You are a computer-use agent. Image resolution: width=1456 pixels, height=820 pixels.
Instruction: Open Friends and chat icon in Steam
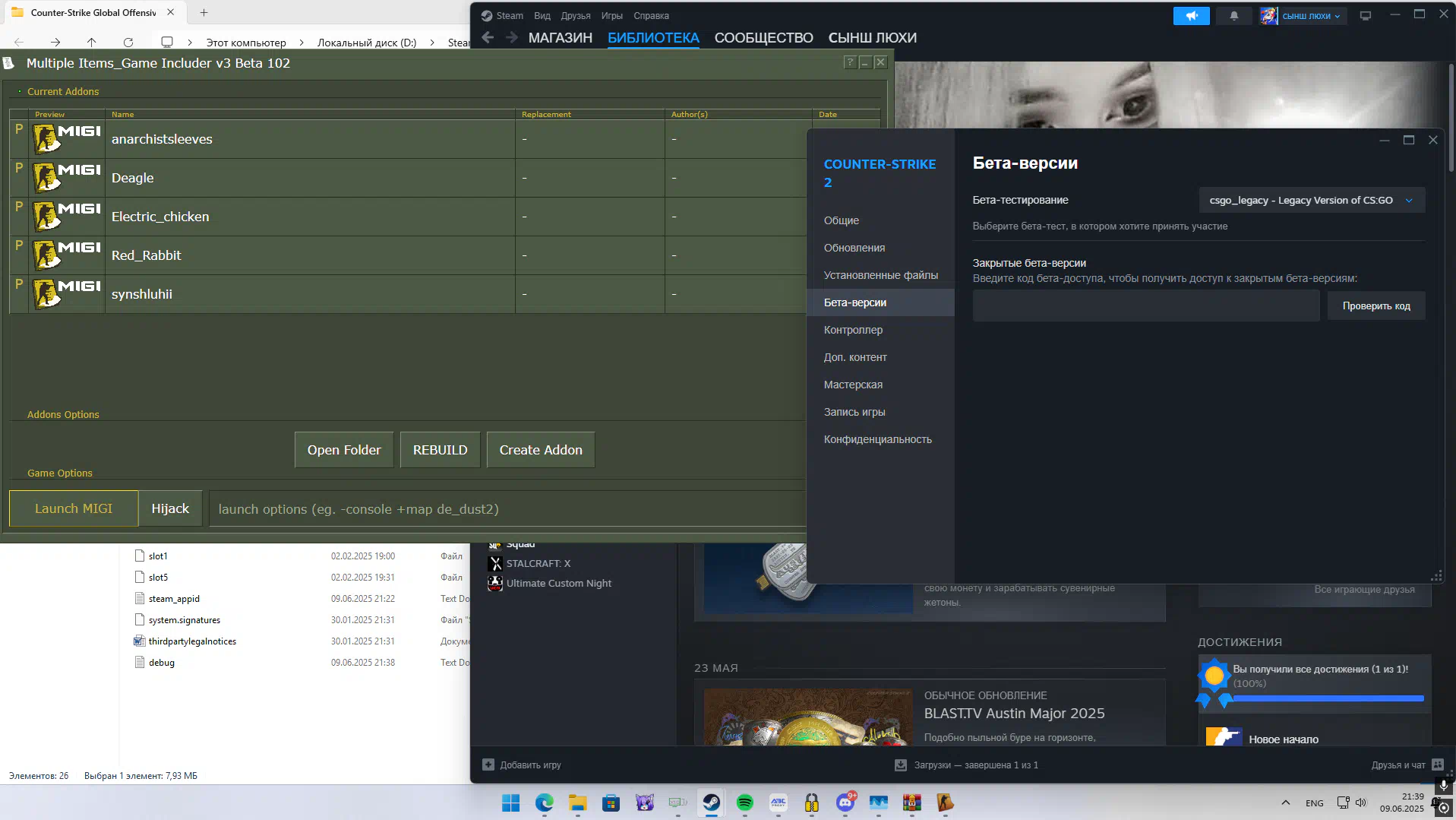tap(1437, 765)
